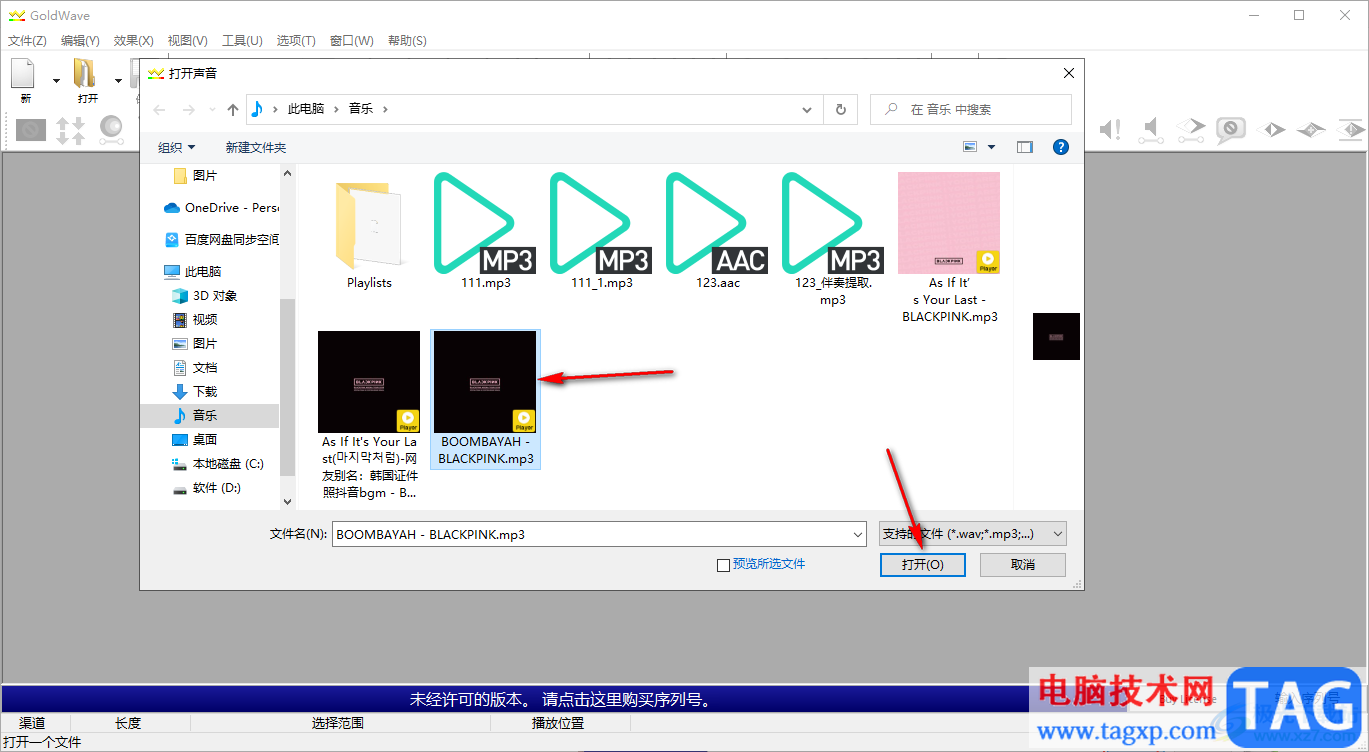
Task: Click the unlicensed version purchase banner
Action: click(564, 699)
